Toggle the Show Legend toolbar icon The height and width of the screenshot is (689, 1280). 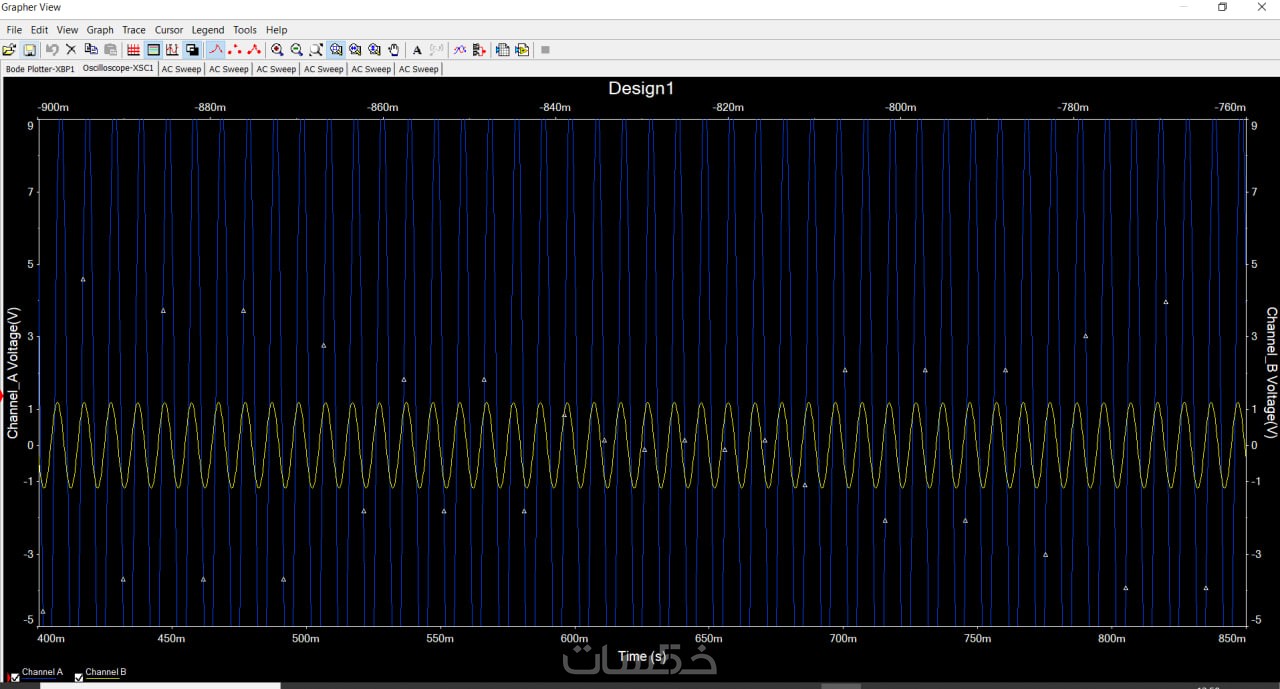point(153,49)
